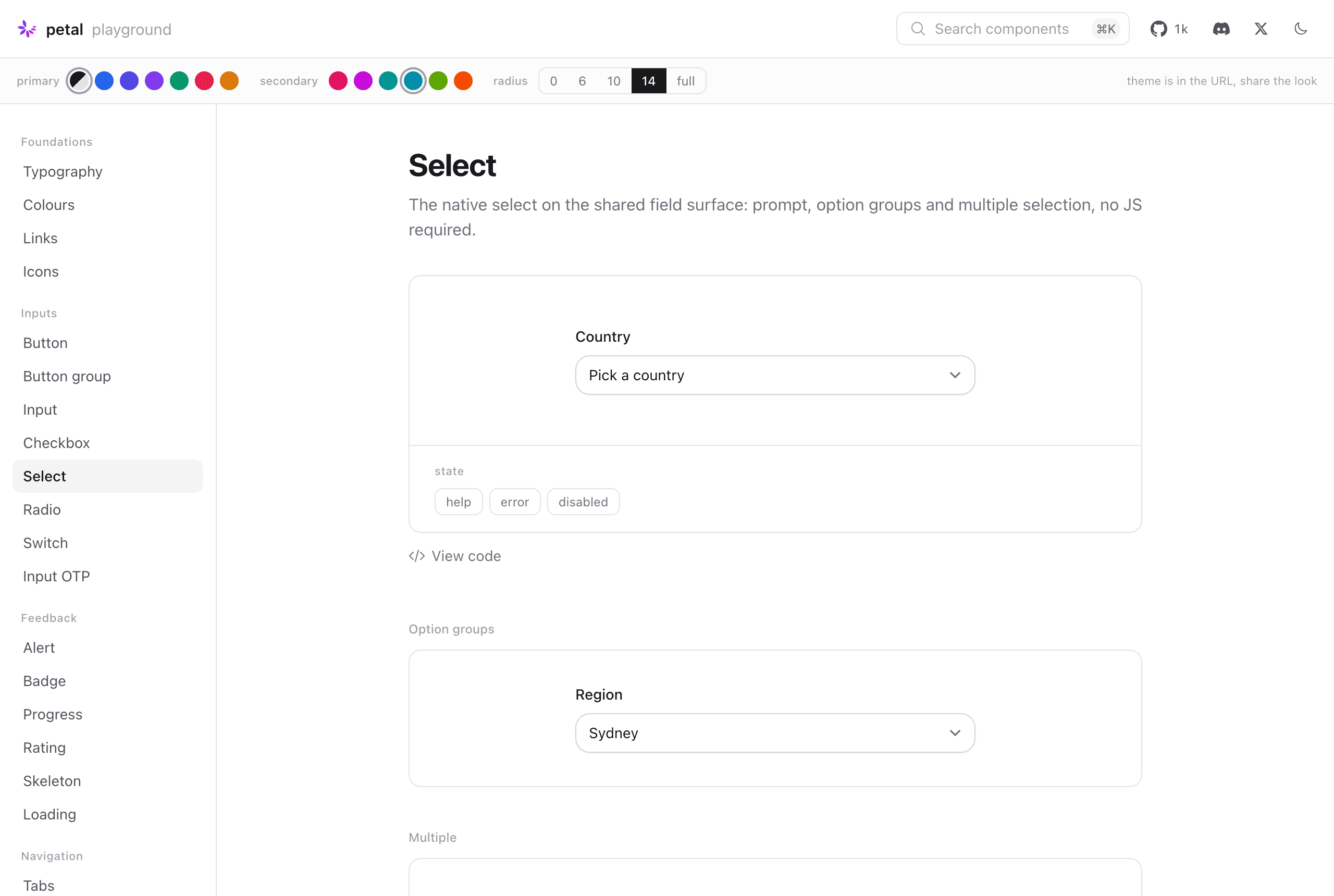1334x896 pixels.
Task: Select the cyan secondary colour swatch
Action: (413, 81)
